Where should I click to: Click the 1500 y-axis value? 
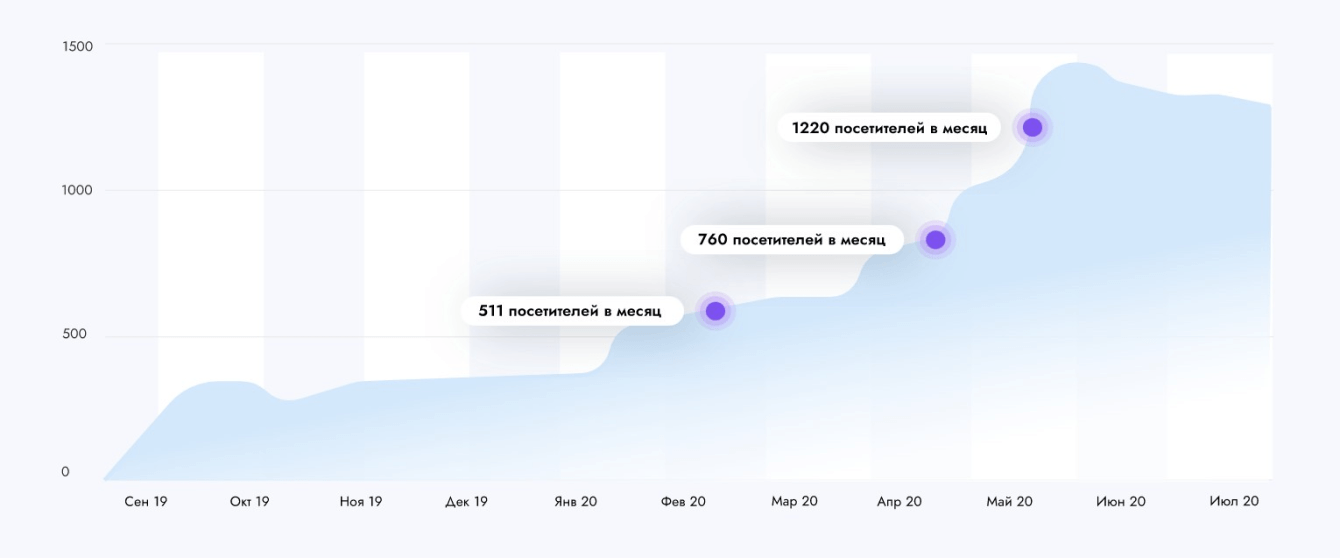point(77,46)
